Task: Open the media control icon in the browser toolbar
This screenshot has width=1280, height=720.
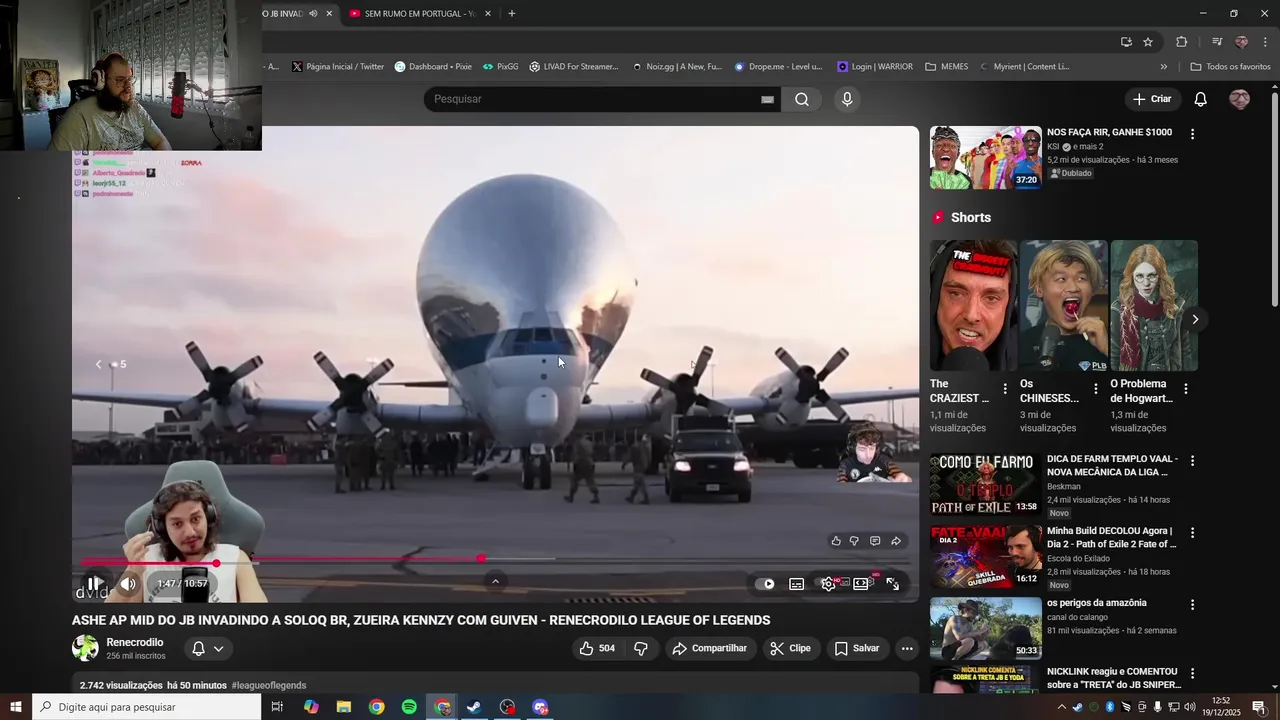Action: pos(1217,42)
